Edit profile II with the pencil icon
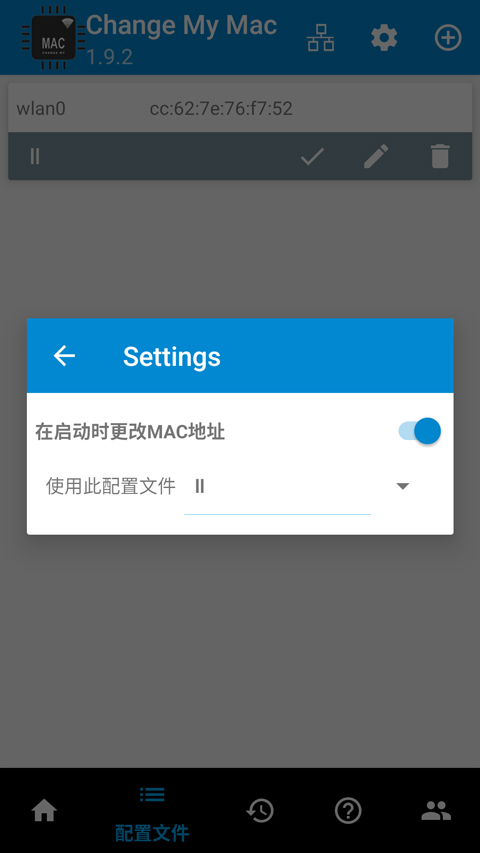The image size is (480, 853). click(x=376, y=157)
